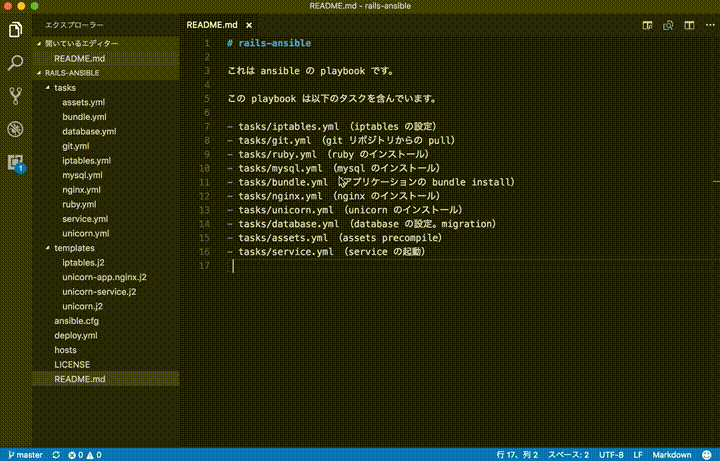Open ansible.cfg file
This screenshot has width=720, height=461.
[76, 321]
